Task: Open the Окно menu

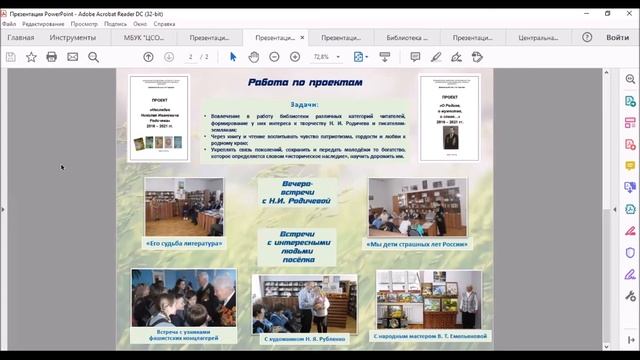Action: coord(140,24)
